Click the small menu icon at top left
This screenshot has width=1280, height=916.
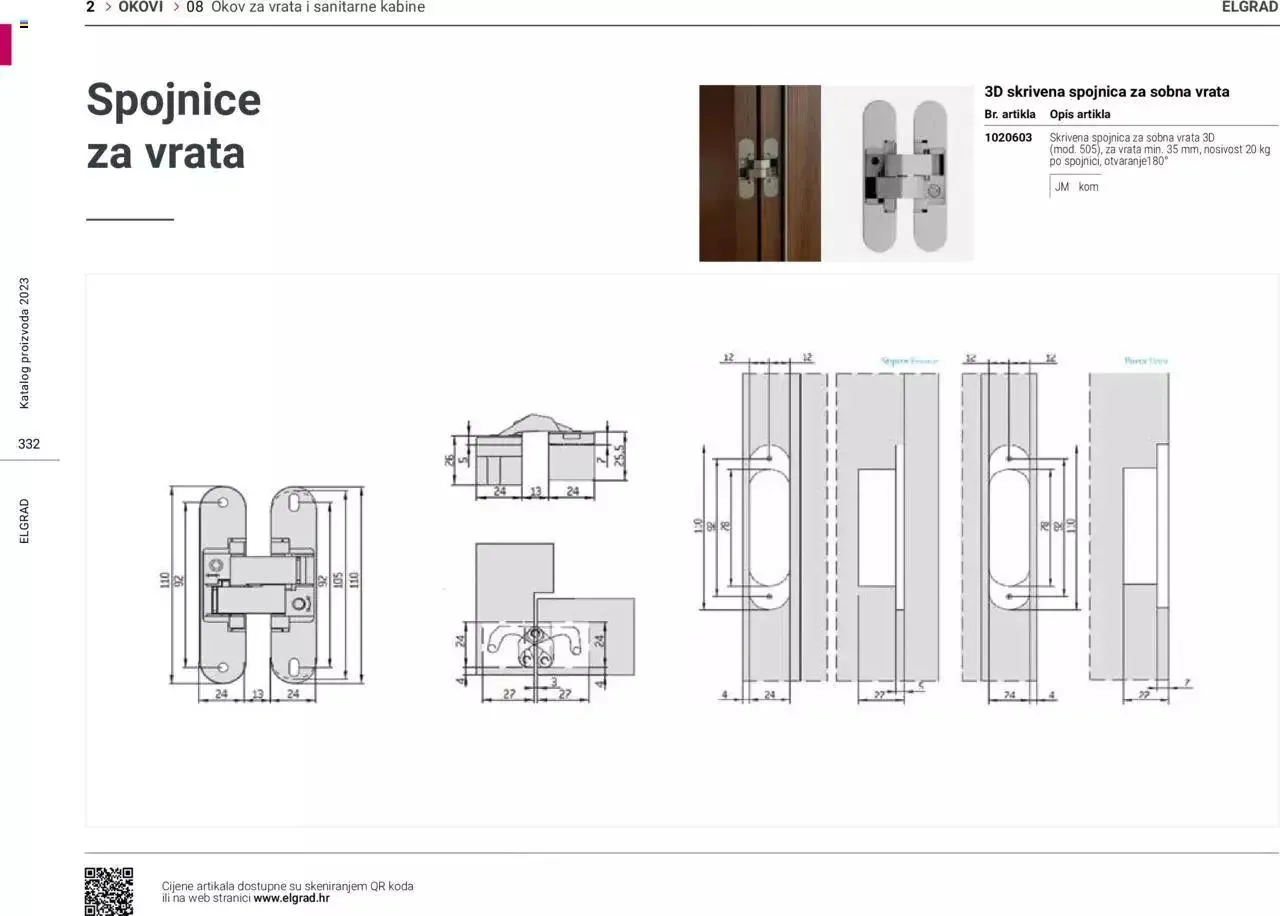click(x=24, y=24)
